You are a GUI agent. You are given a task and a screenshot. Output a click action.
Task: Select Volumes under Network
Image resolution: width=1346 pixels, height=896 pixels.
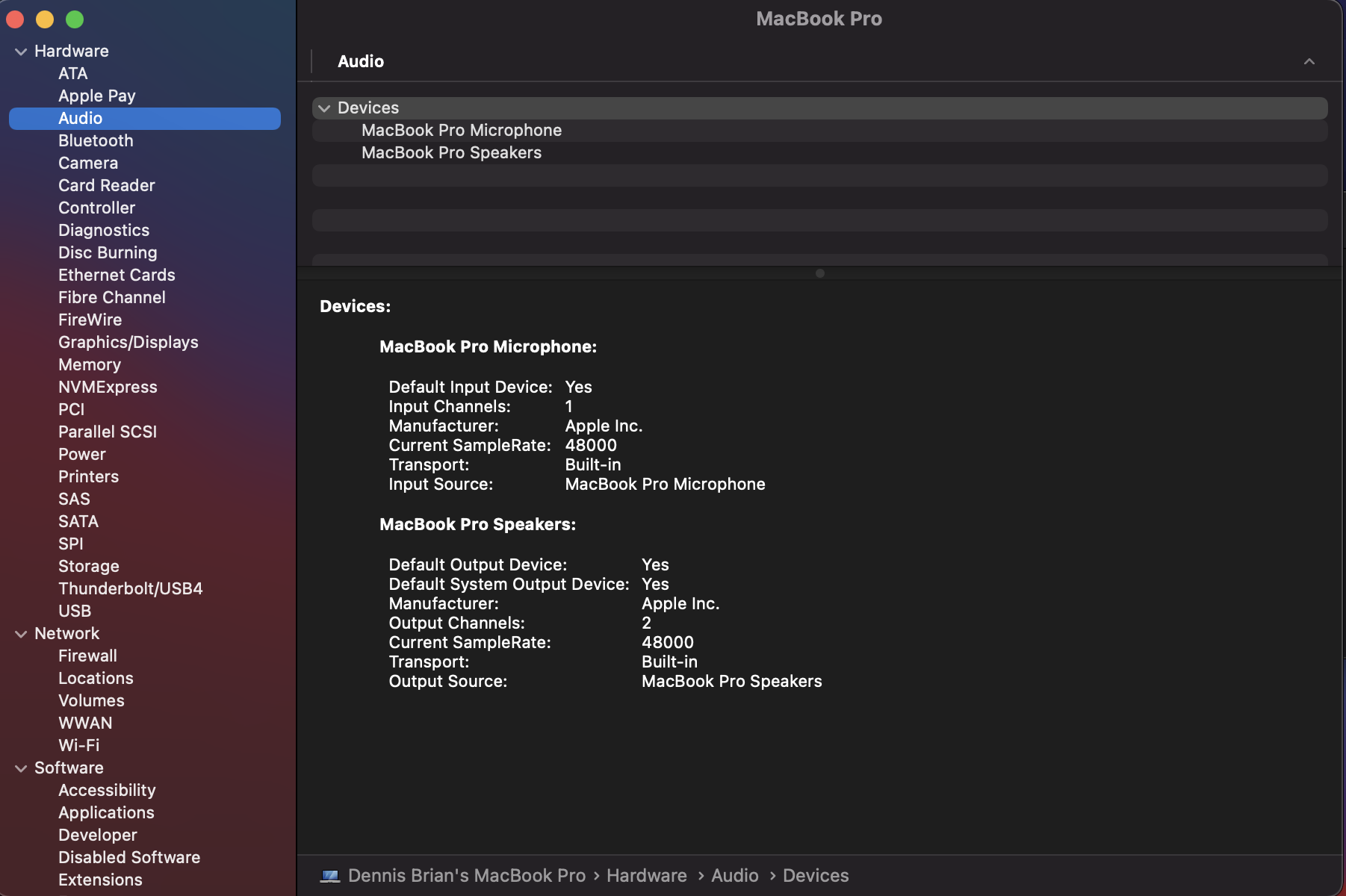click(x=91, y=700)
